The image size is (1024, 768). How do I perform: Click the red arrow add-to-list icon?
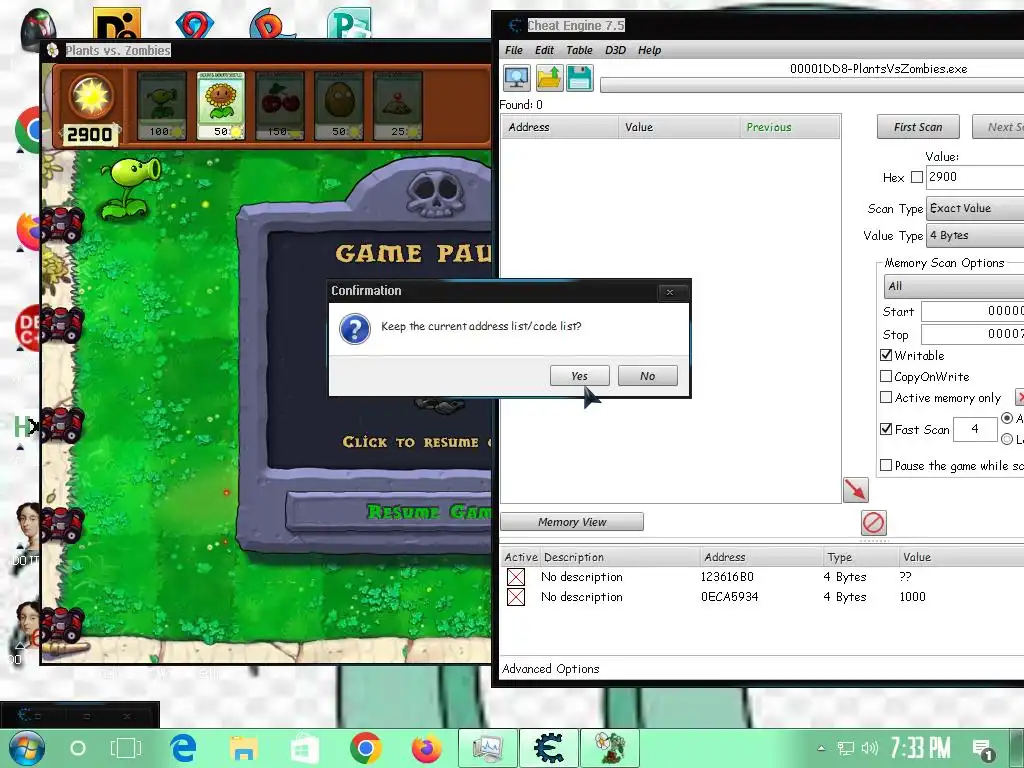point(856,490)
